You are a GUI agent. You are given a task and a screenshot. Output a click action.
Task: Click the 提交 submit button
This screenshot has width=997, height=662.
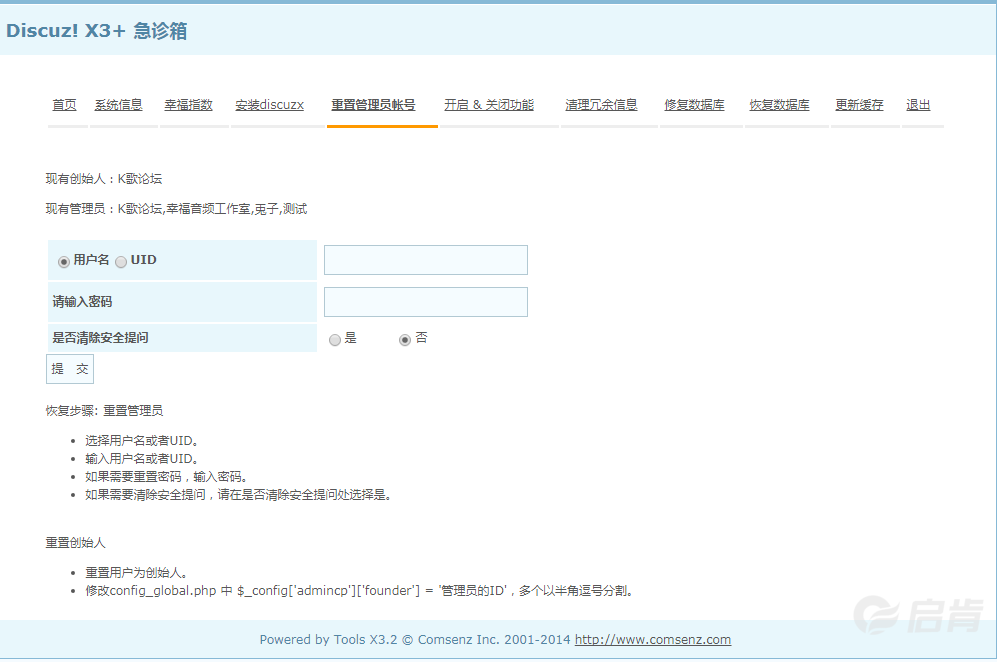(70, 369)
